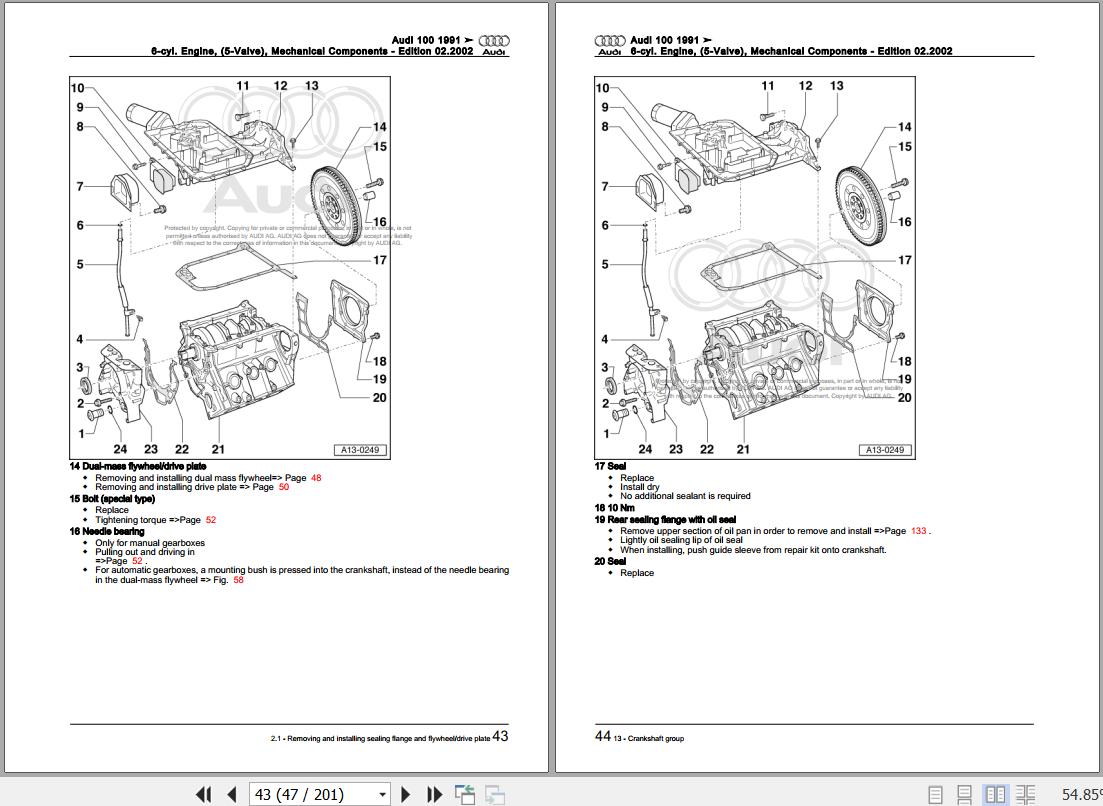1103x806 pixels.
Task: Click the previous view navigation icon
Action: point(465,794)
